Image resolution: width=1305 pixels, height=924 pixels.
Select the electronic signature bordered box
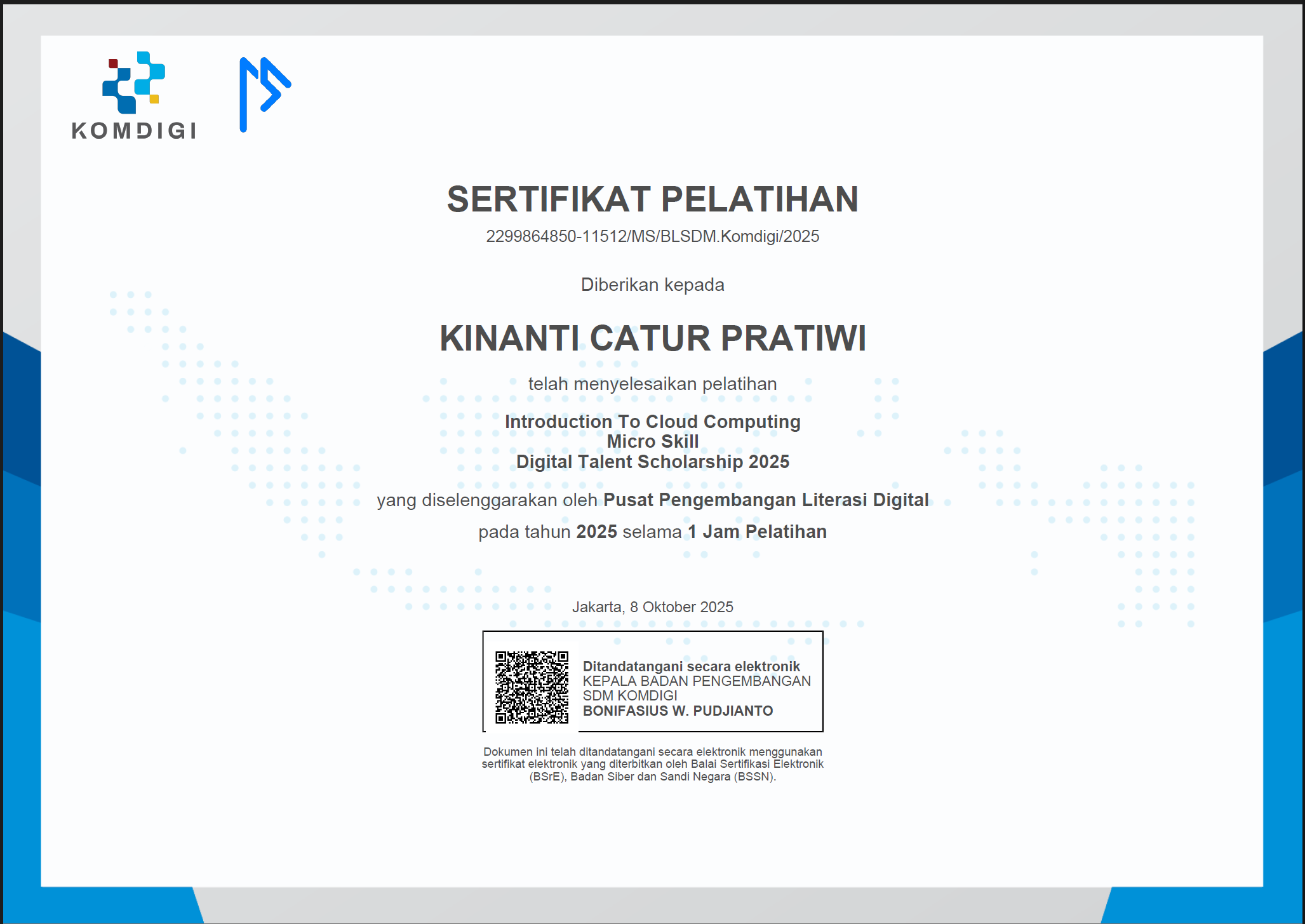[652, 683]
